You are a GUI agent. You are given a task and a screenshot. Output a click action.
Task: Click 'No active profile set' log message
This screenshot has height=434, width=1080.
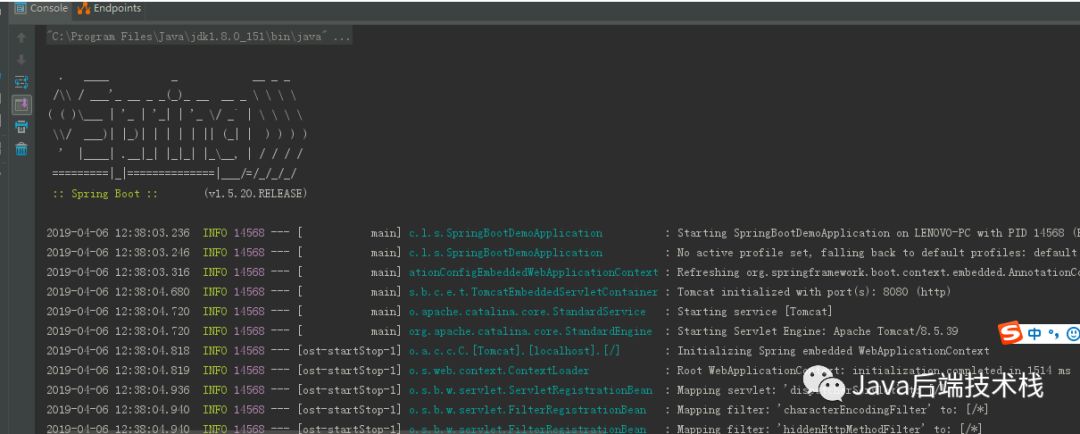742,252
